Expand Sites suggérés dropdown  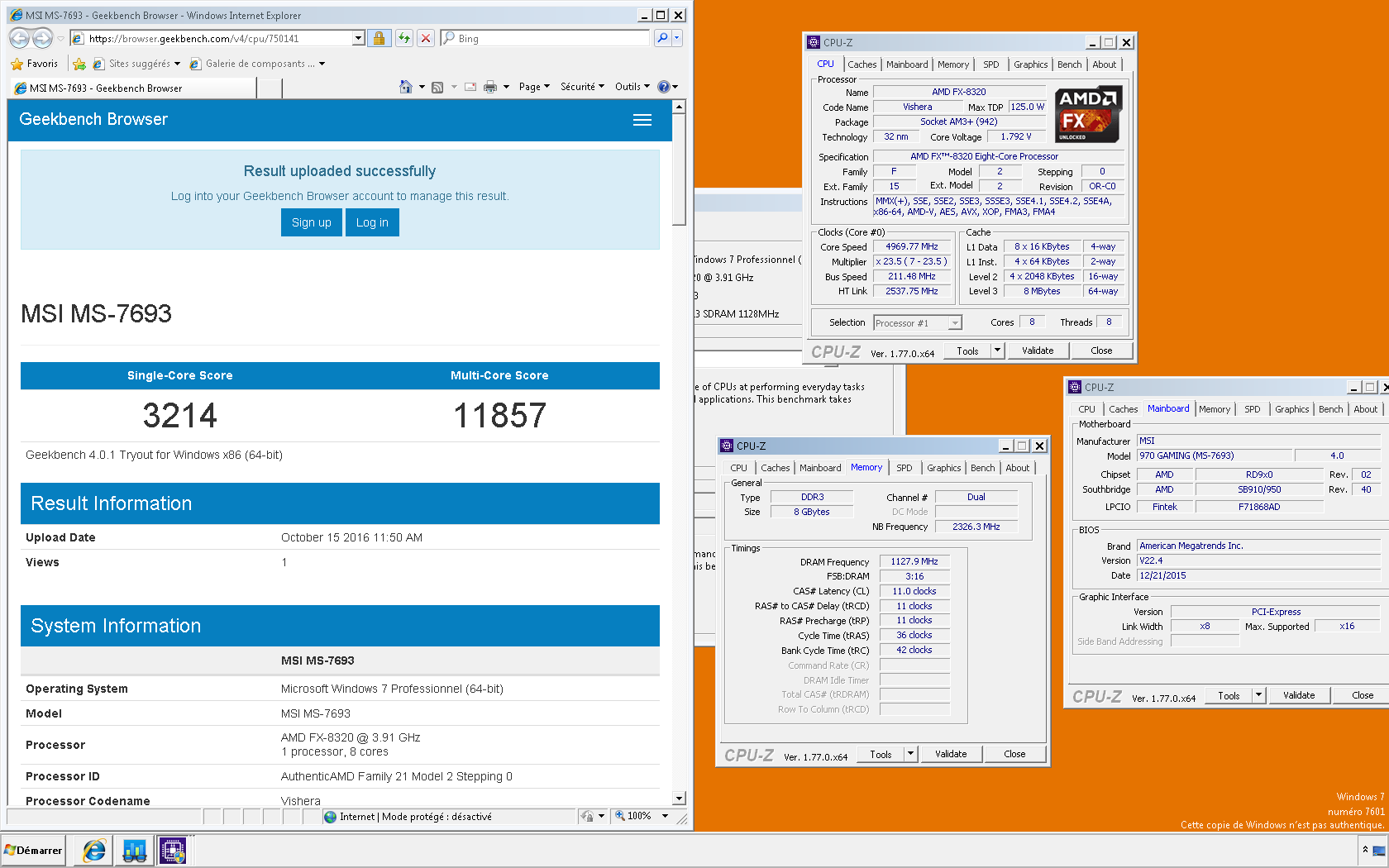coord(177,64)
